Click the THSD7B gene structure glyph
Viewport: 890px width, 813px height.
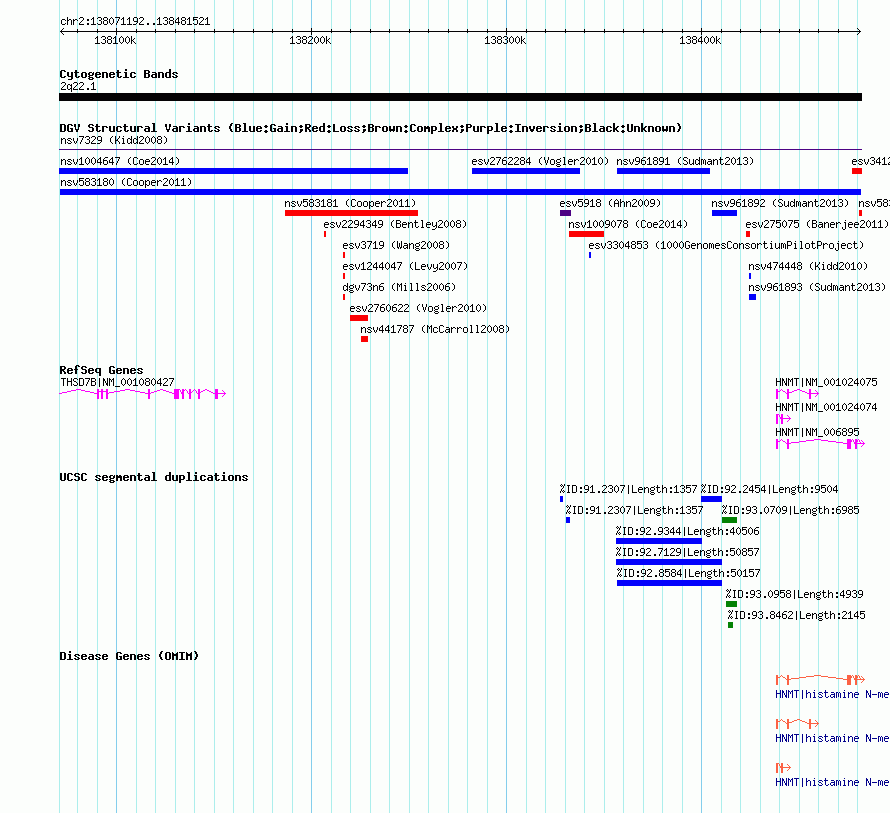[x=142, y=393]
